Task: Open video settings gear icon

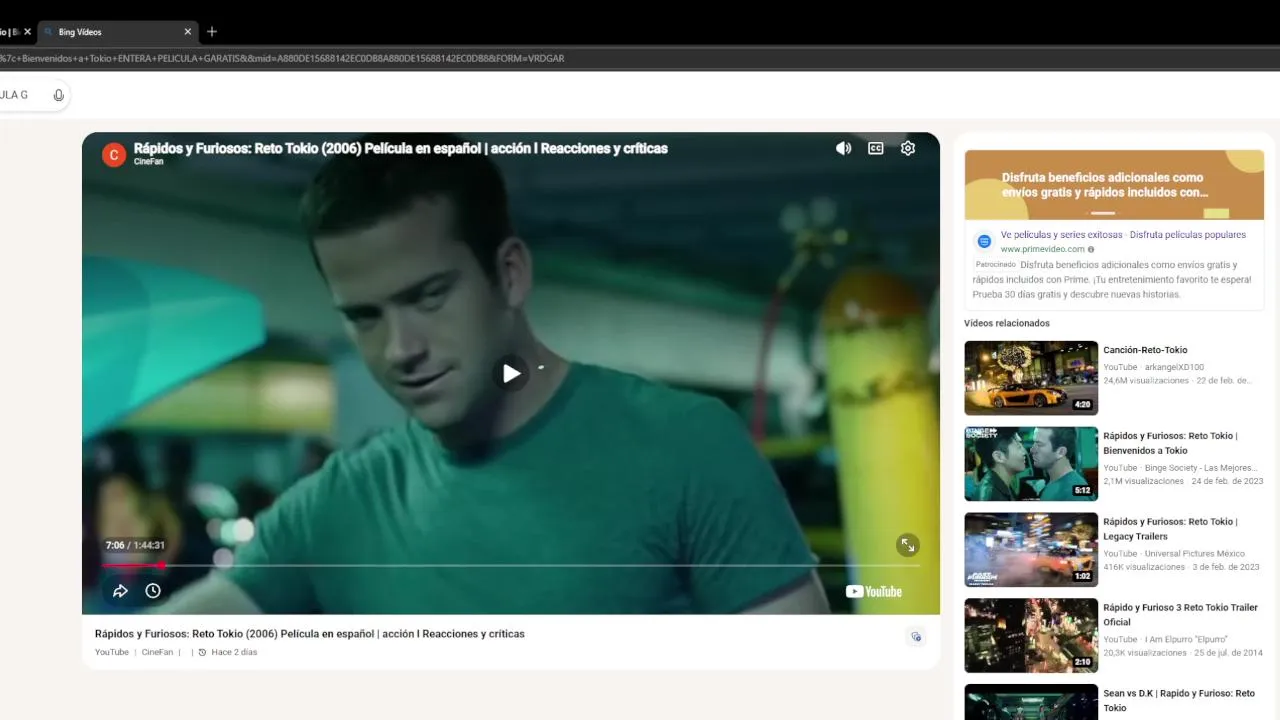Action: [x=908, y=148]
